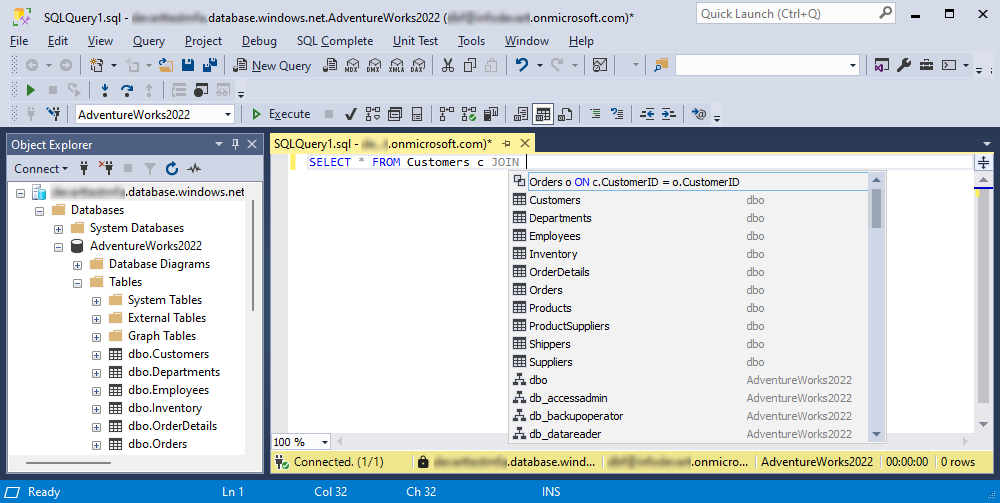Click the Step Over debug icon
This screenshot has height=503, width=1000.
(x=127, y=90)
